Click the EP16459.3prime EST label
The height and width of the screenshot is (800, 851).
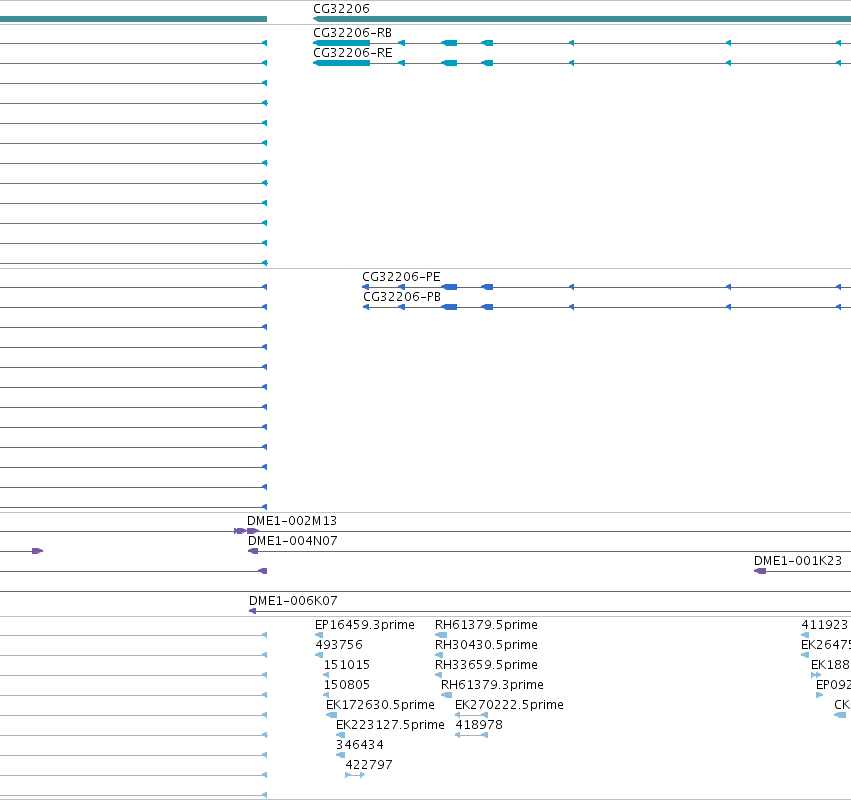(365, 625)
